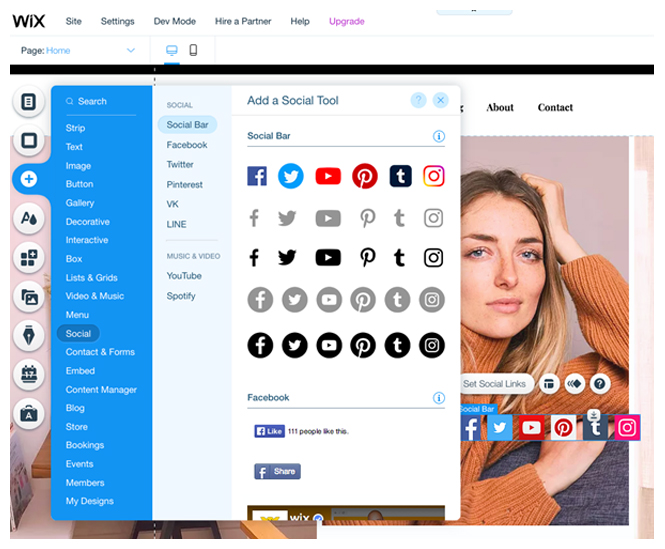Select the black circle YouTube icon
This screenshot has width=665, height=549.
pos(329,345)
